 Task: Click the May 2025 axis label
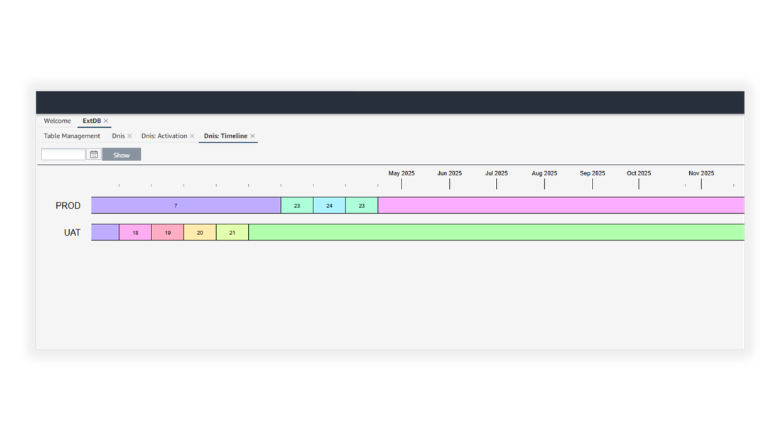(x=401, y=173)
